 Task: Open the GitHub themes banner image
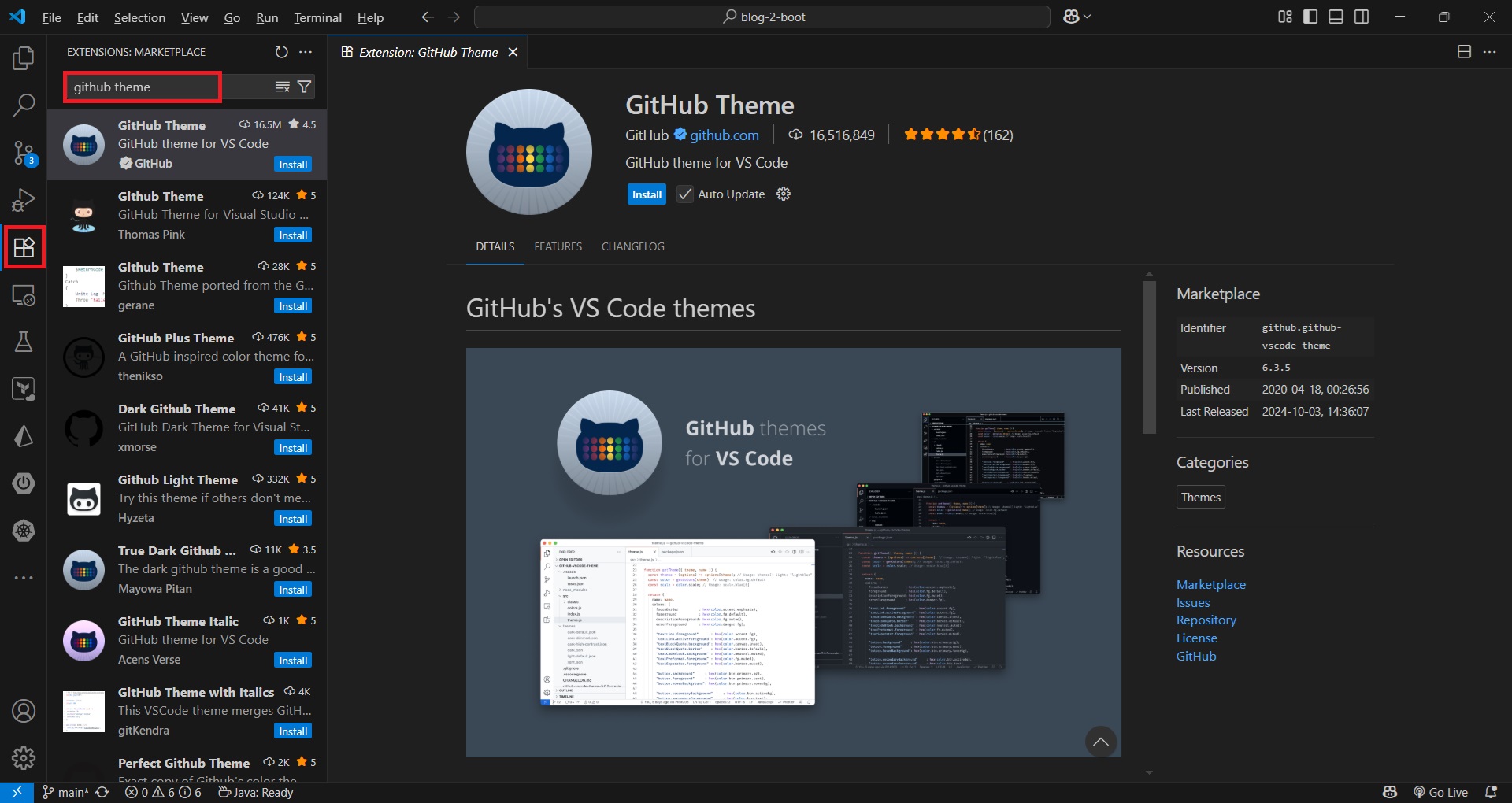(x=793, y=553)
